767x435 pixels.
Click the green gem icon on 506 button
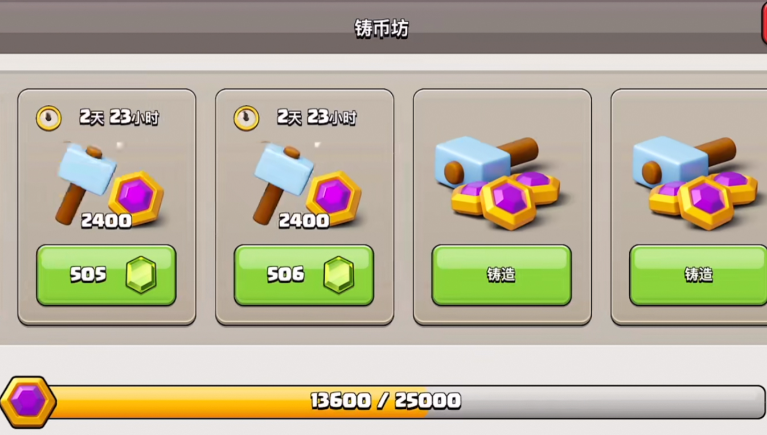tap(338, 275)
